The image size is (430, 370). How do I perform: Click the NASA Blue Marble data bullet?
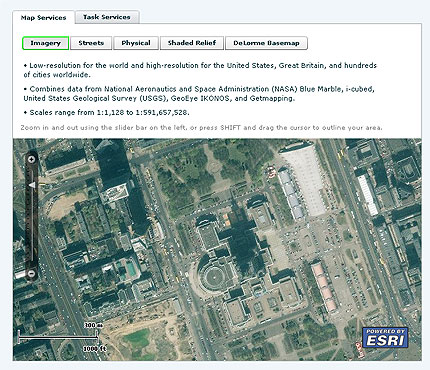[199, 94]
